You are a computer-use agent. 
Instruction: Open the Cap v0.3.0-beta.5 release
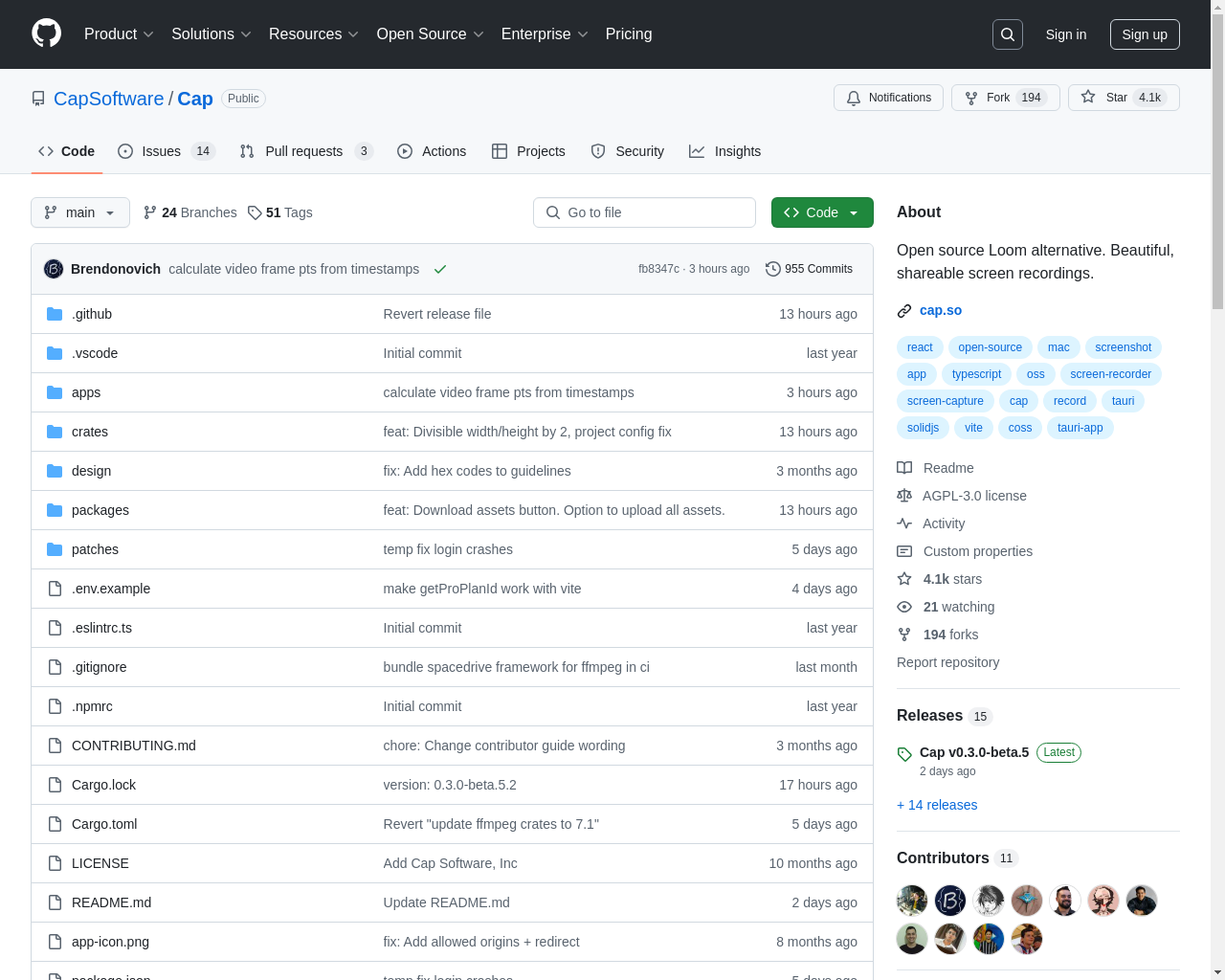click(x=974, y=752)
